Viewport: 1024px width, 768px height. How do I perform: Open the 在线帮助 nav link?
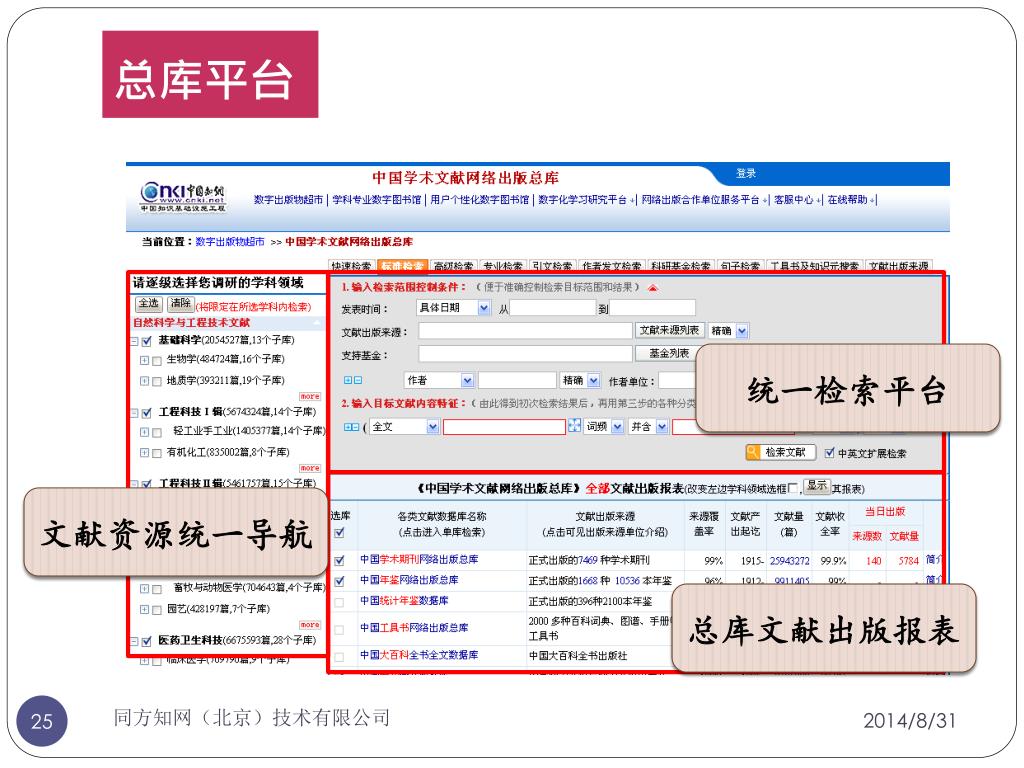(x=848, y=200)
